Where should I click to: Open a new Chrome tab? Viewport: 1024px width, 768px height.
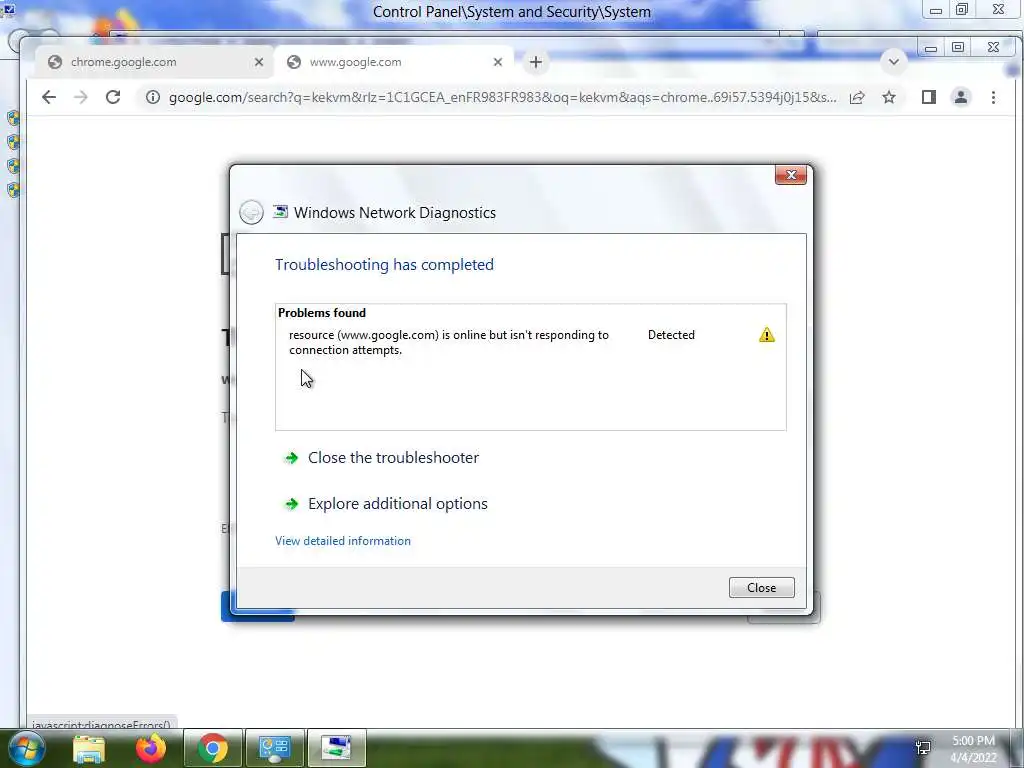536,62
